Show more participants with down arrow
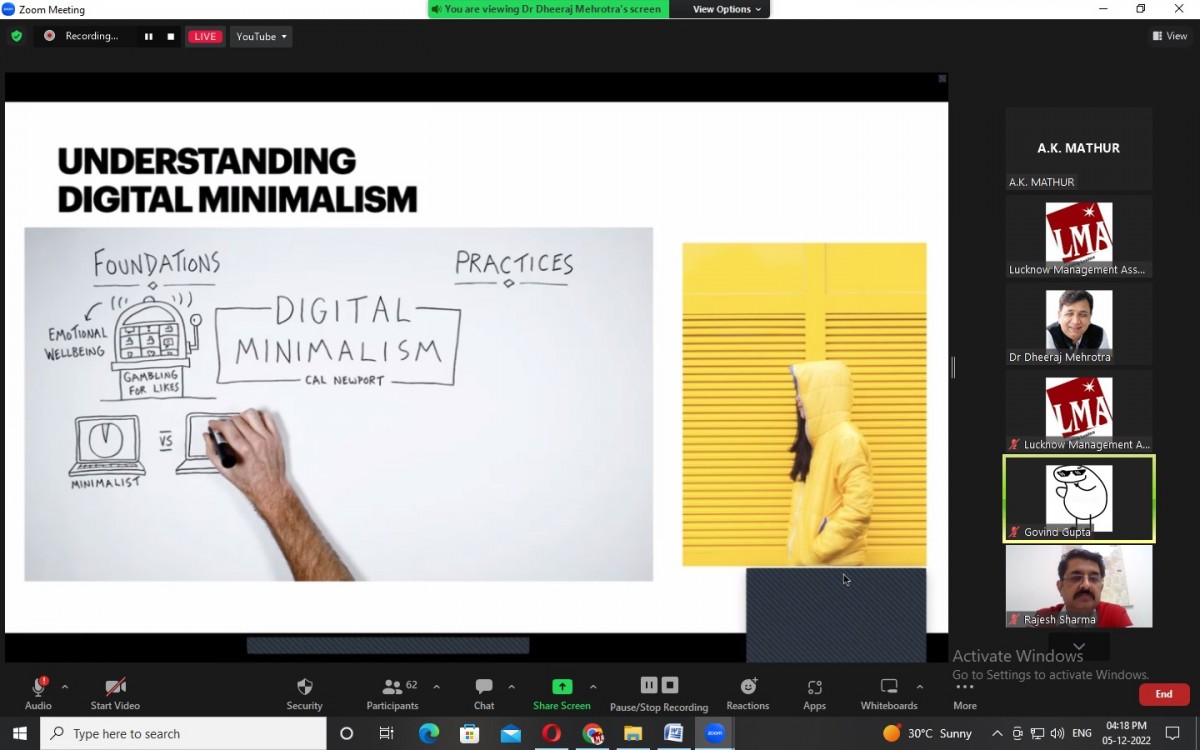1200x750 pixels. pyautogui.click(x=1078, y=645)
